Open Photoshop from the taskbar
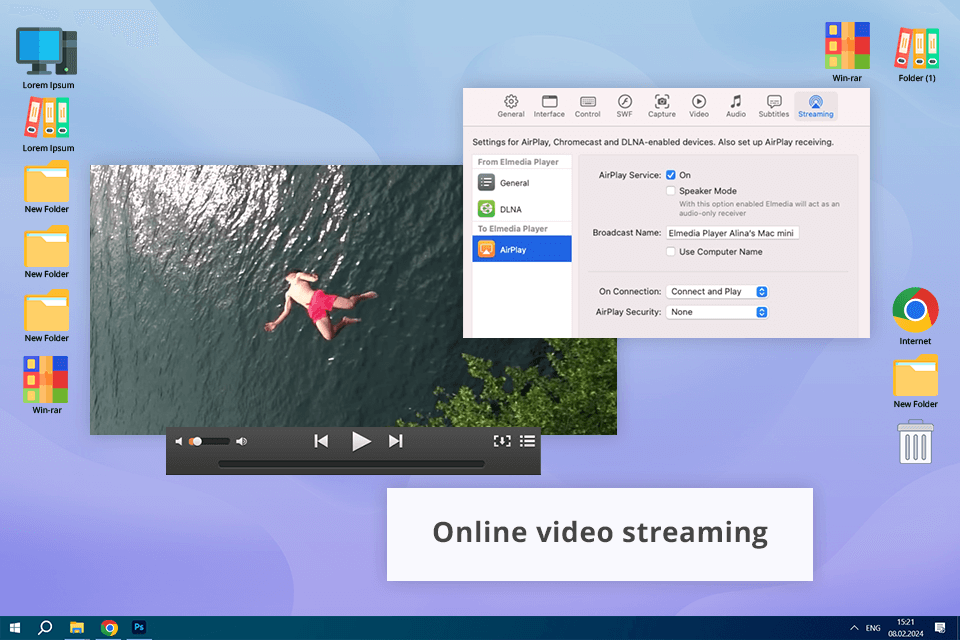The height and width of the screenshot is (640, 960). (x=139, y=628)
